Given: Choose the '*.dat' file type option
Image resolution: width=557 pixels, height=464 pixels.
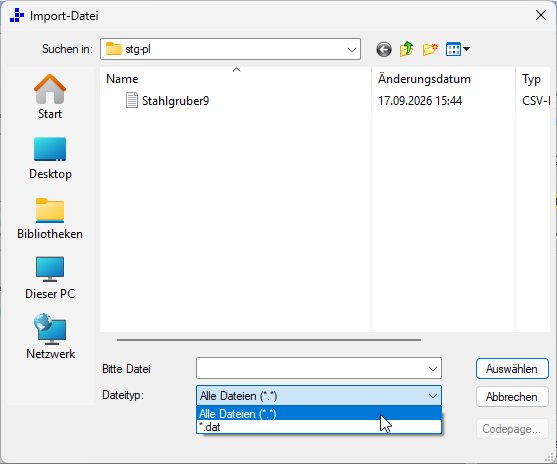Looking at the screenshot, I should tap(319, 427).
